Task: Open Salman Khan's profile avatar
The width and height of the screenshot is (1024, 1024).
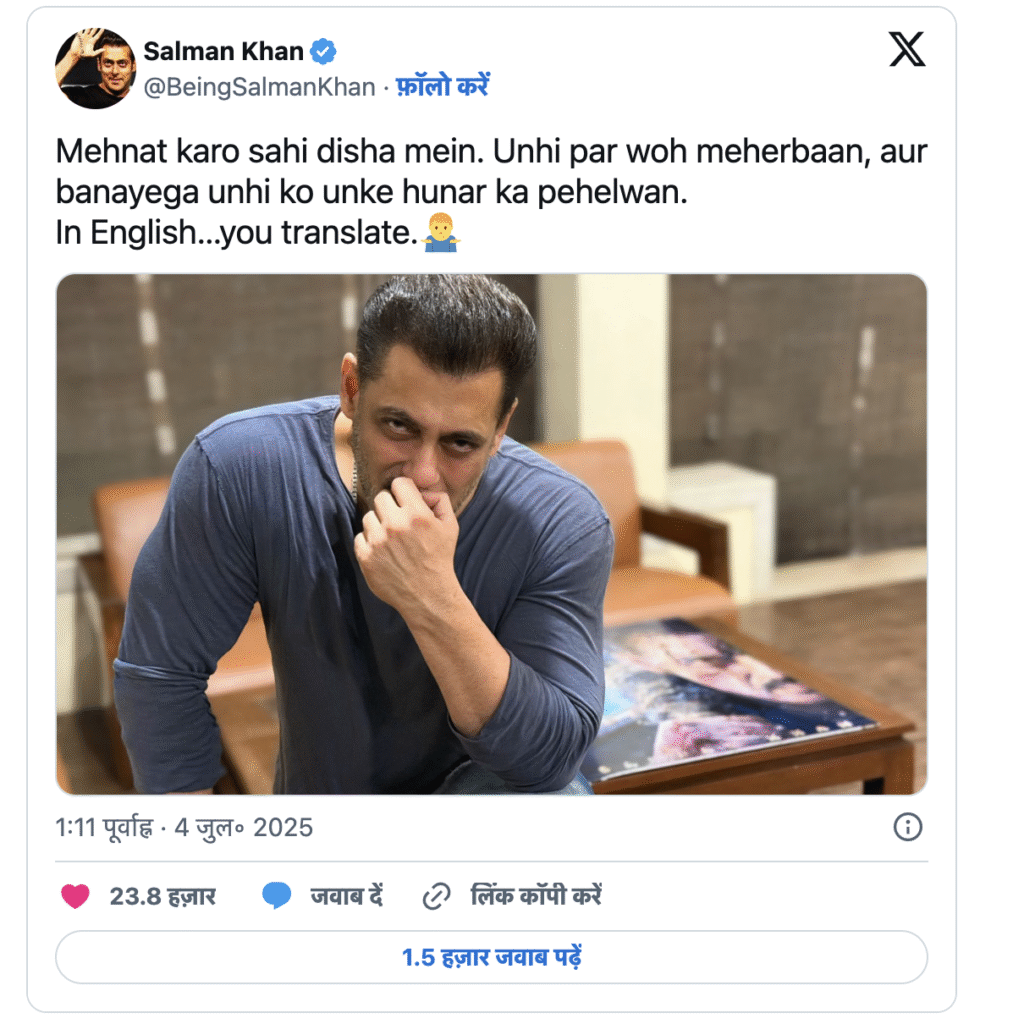Action: click(95, 68)
